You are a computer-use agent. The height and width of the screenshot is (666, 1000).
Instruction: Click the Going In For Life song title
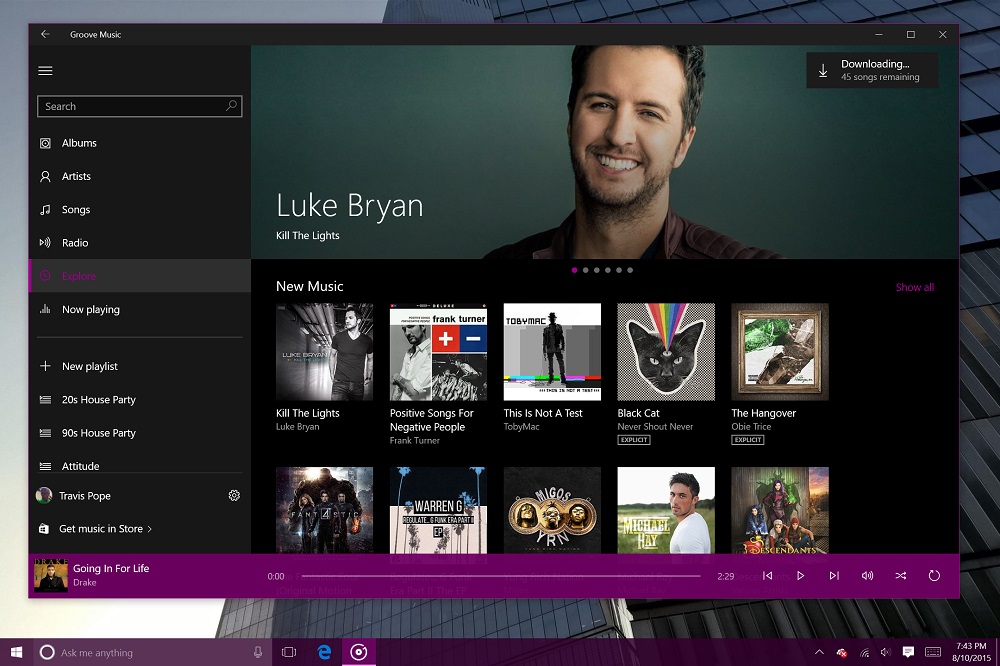click(x=111, y=568)
